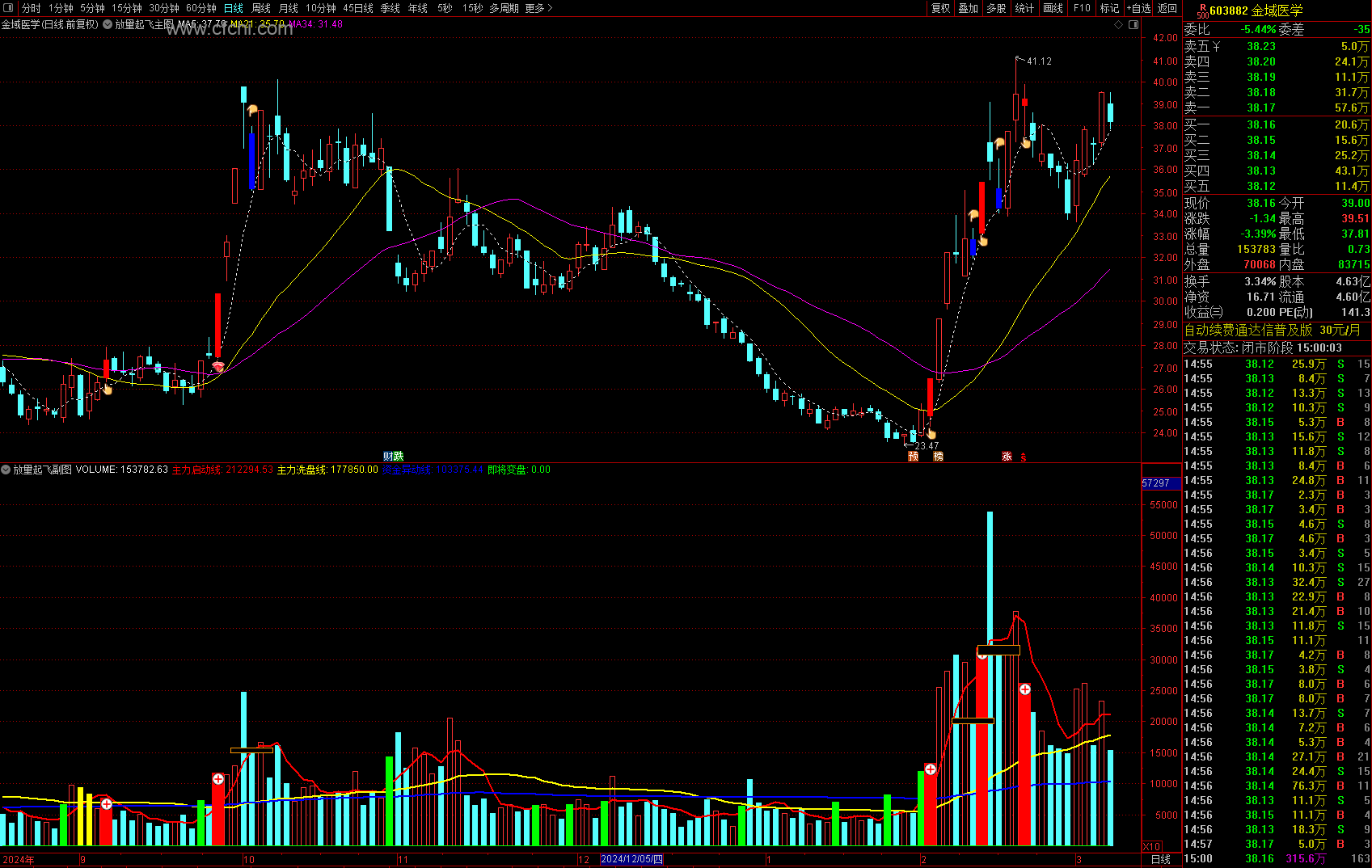Viewport: 1372px width, 868px height.
Task: Click the 财 marker below the chart
Action: tap(388, 457)
